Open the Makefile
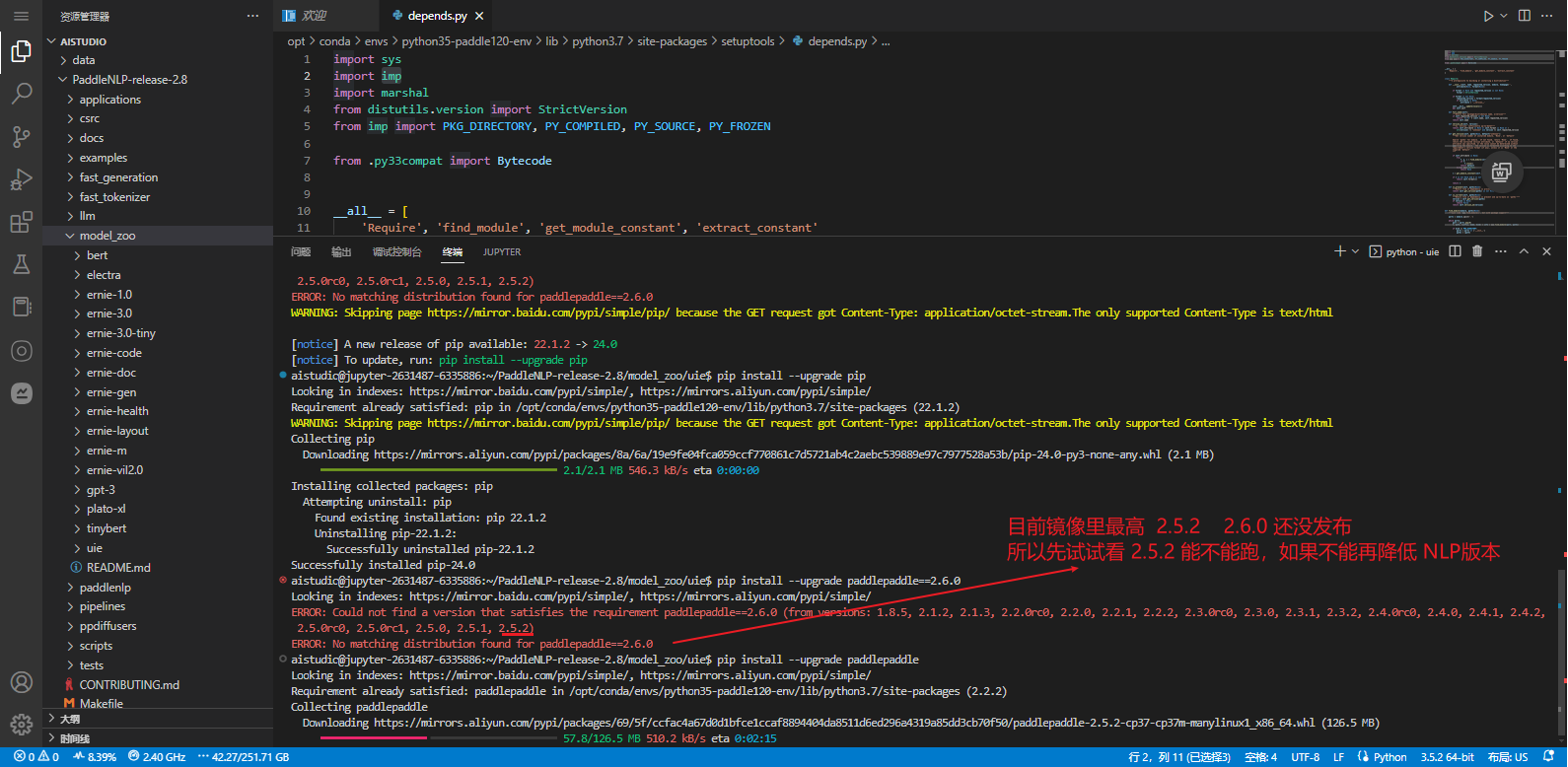1568x767 pixels. [x=158, y=704]
